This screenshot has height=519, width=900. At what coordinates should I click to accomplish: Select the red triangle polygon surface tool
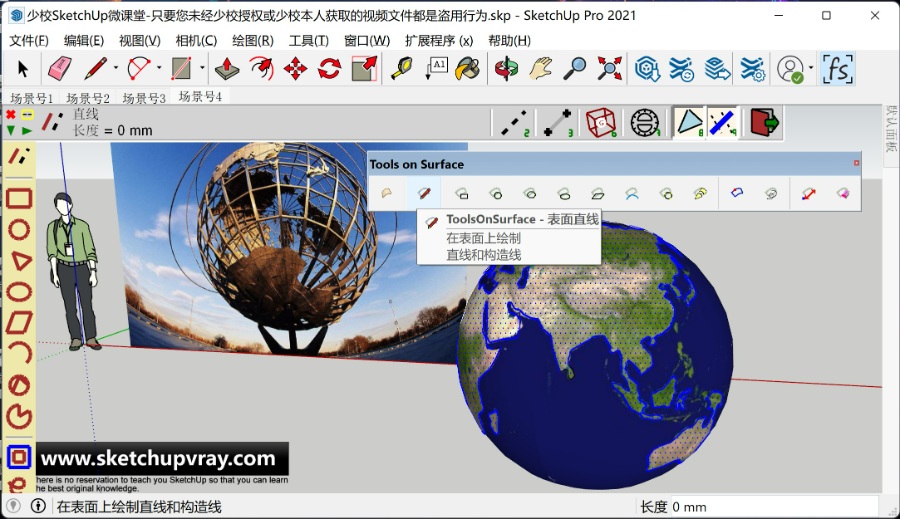pos(20,261)
